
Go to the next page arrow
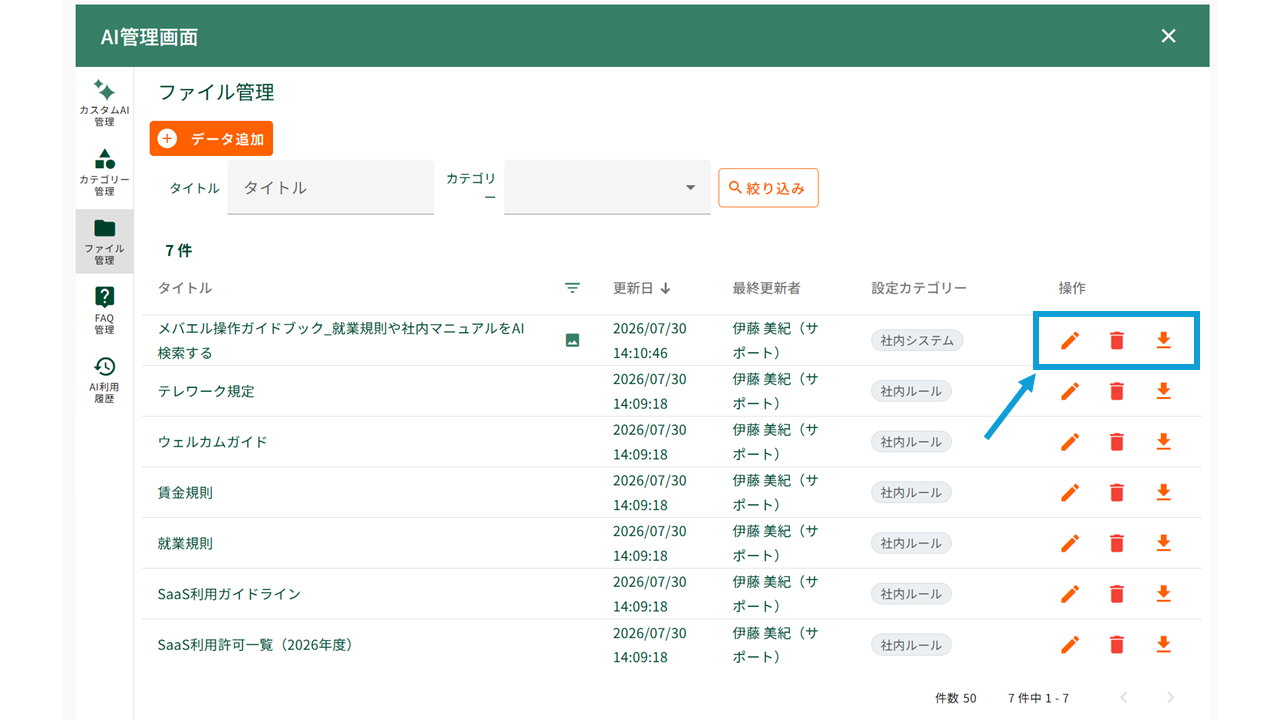coord(1170,698)
